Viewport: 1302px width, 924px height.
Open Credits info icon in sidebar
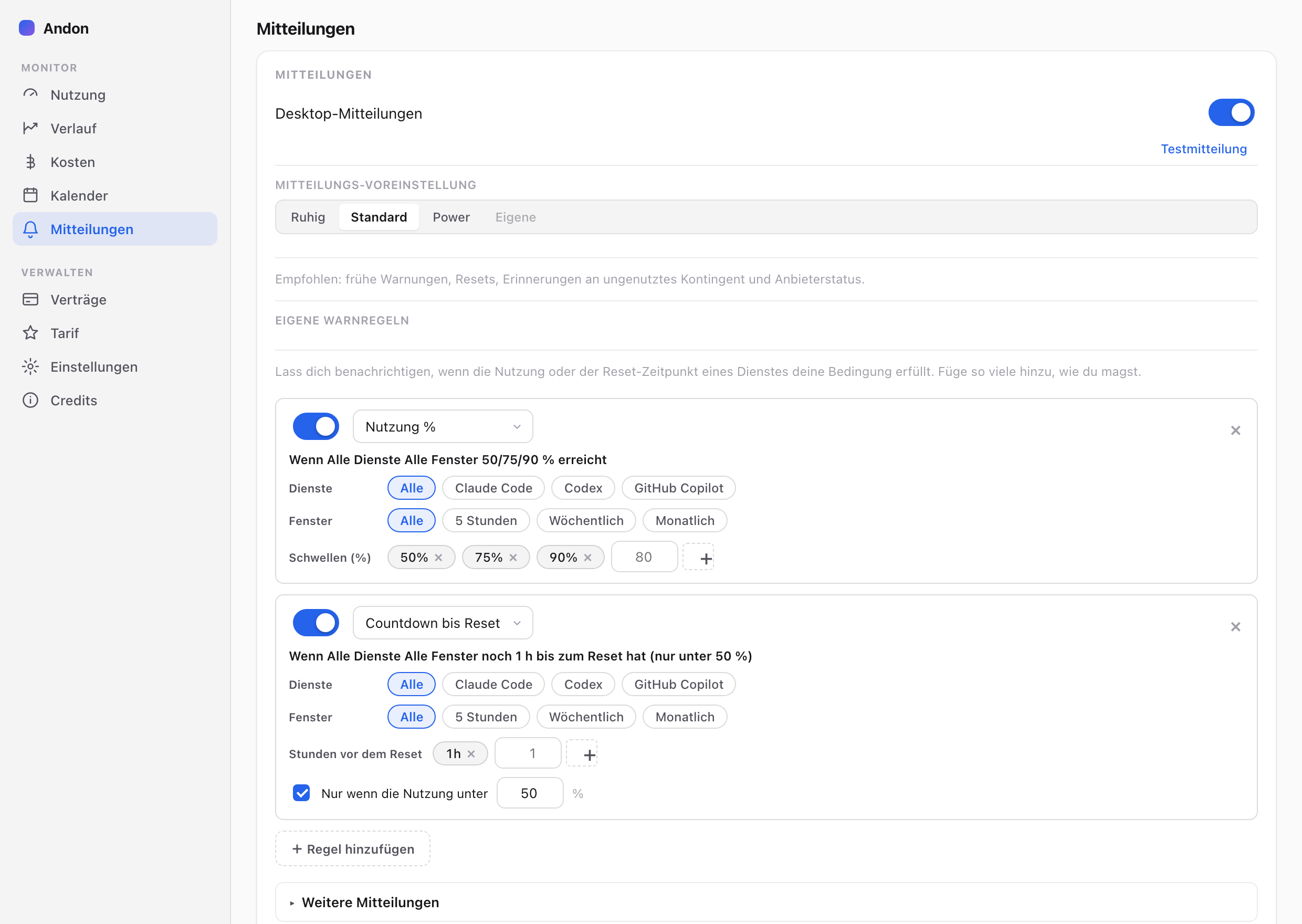tap(30, 400)
